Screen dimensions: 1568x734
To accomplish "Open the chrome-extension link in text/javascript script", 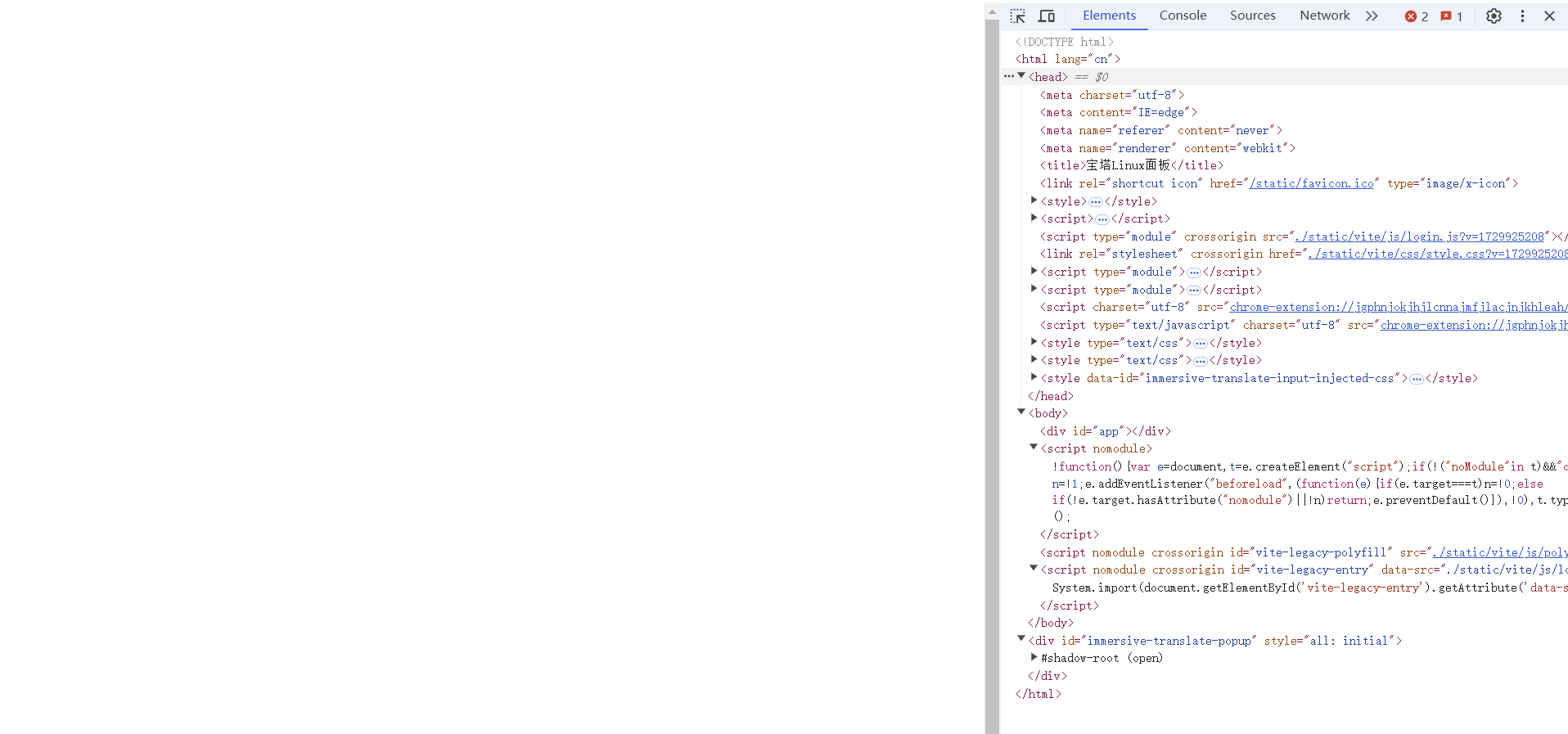I will [1474, 325].
